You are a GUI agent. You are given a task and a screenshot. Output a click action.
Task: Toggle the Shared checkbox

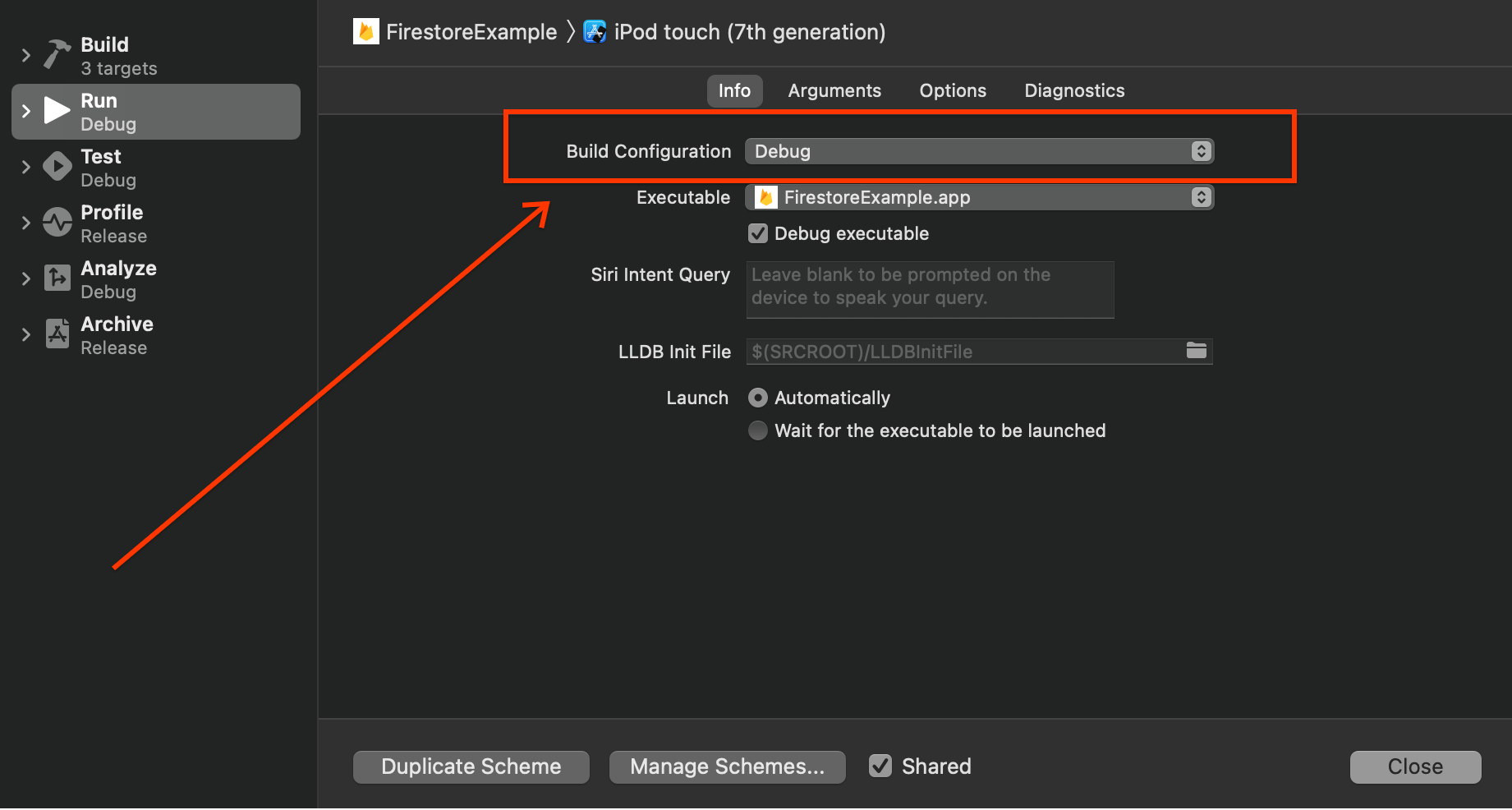(x=879, y=766)
